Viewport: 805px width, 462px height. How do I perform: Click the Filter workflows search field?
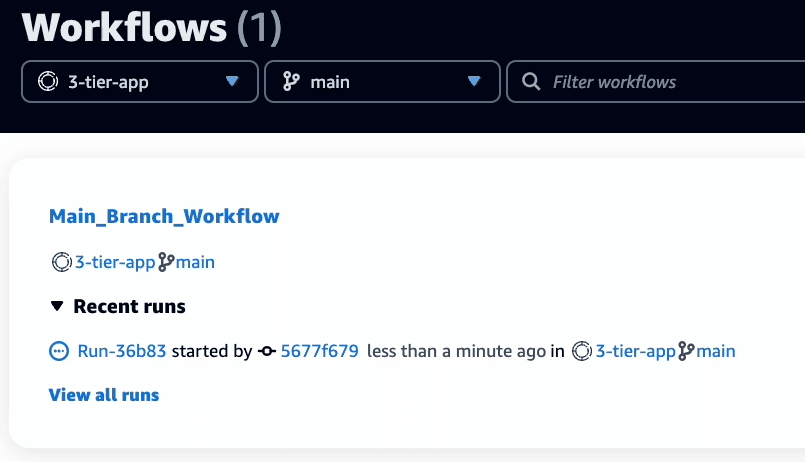(656, 82)
